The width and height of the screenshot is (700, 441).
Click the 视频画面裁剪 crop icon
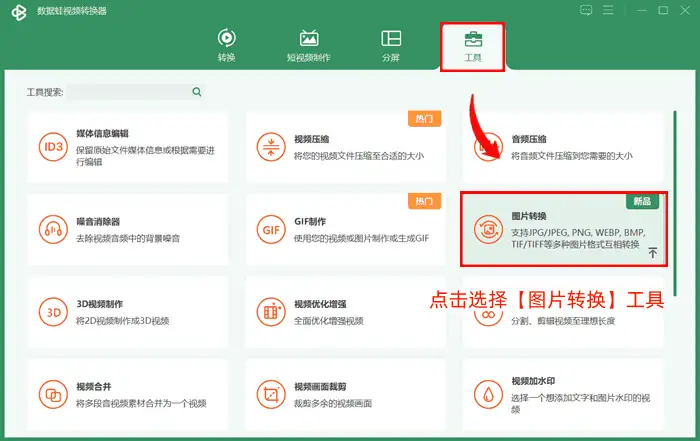pos(271,395)
